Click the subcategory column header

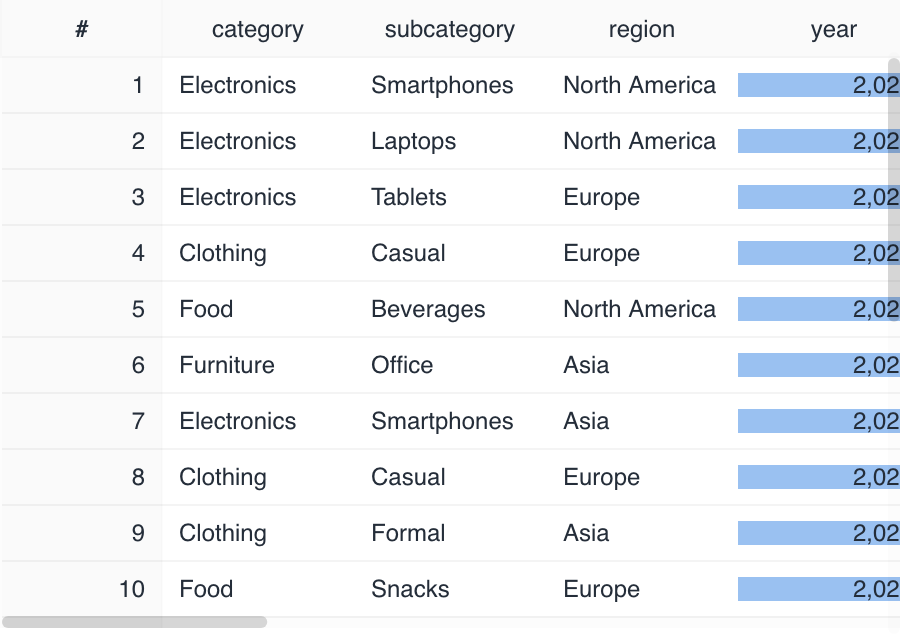pos(449,30)
